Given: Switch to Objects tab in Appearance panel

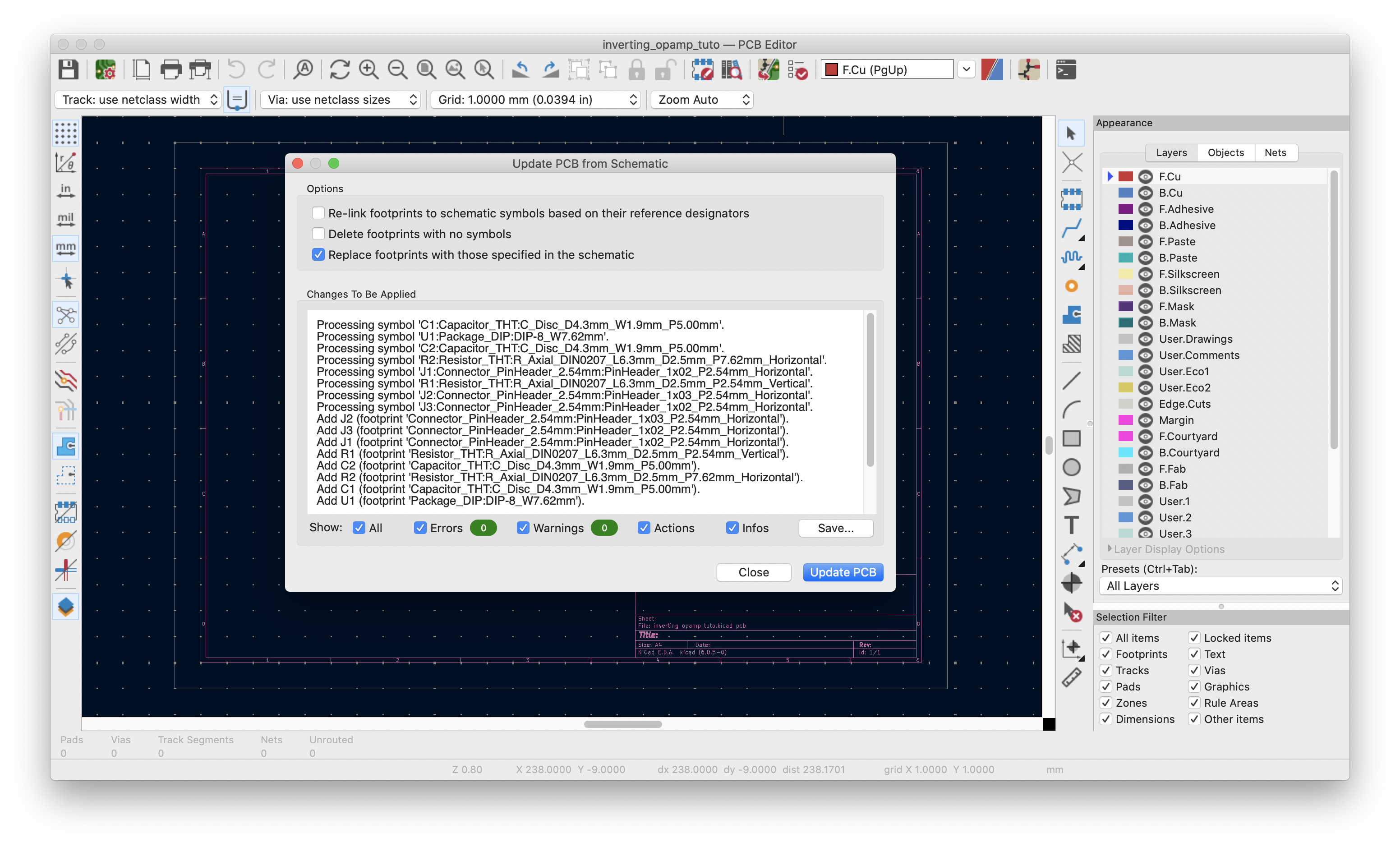Looking at the screenshot, I should click(1225, 152).
